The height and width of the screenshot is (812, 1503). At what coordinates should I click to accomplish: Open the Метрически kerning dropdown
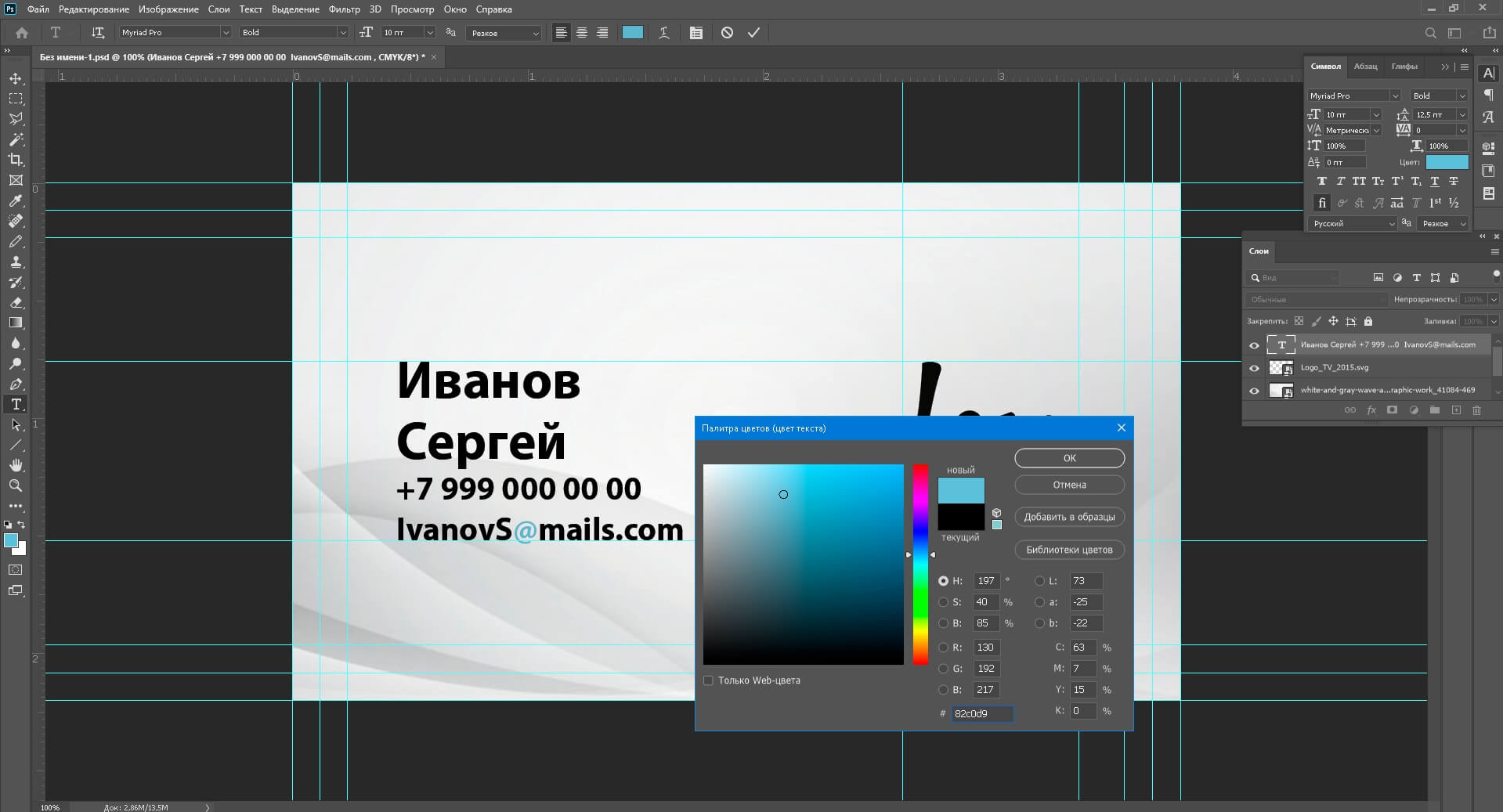[x=1377, y=131]
